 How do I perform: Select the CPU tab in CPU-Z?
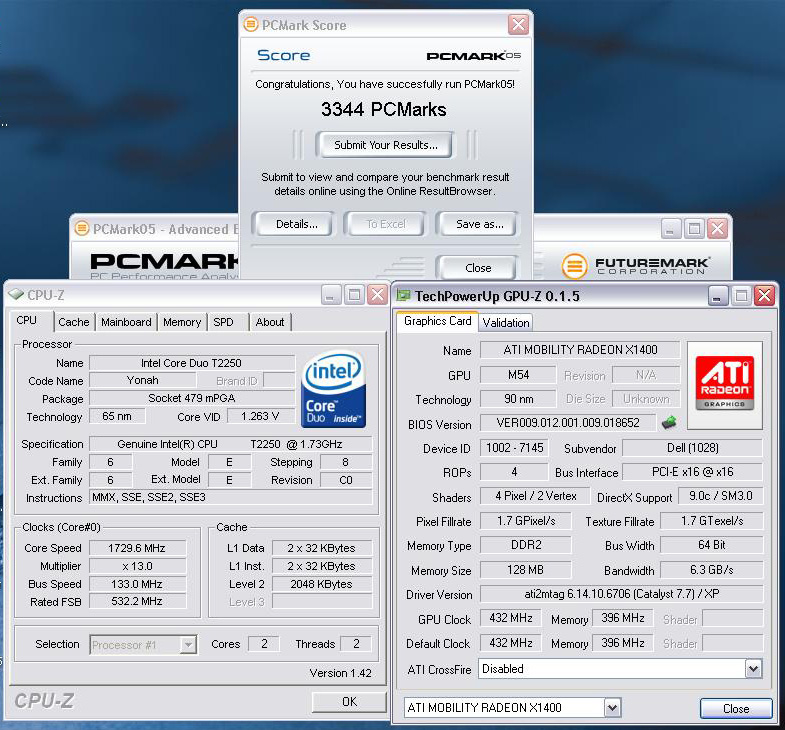click(31, 320)
